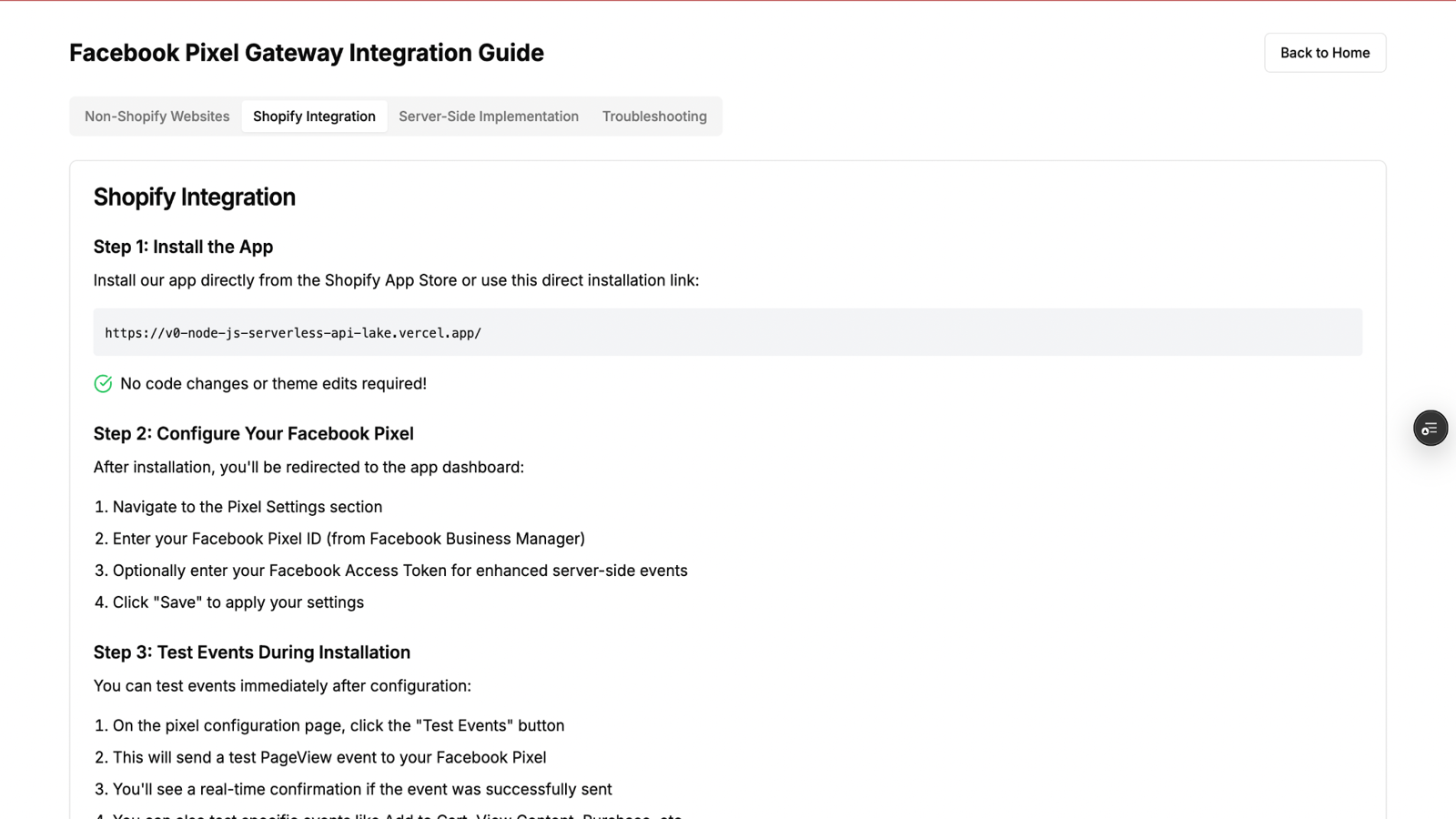The width and height of the screenshot is (1456, 819).
Task: Select the Facebook Access Token instruction line
Action: click(x=390, y=571)
